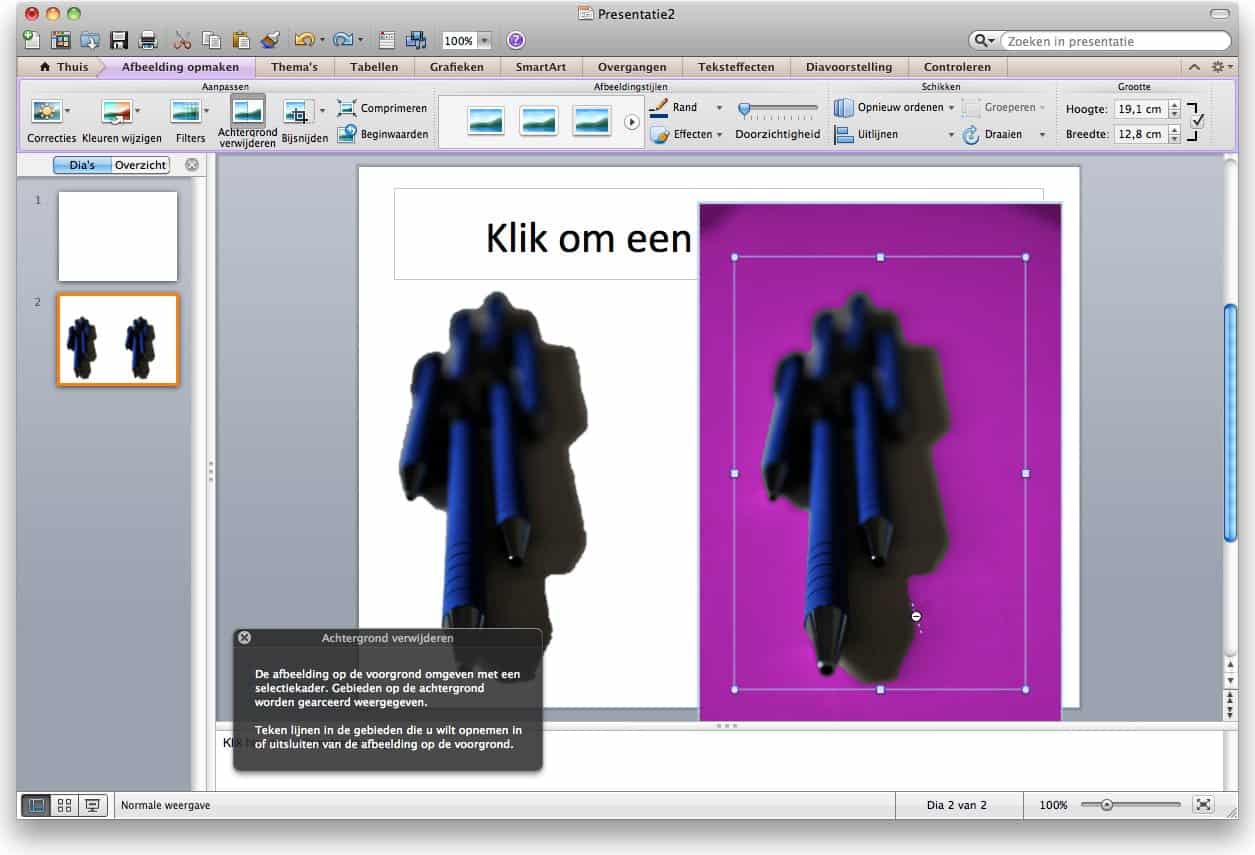Show more picture styles with round arrow
The width and height of the screenshot is (1255, 855).
pos(632,122)
